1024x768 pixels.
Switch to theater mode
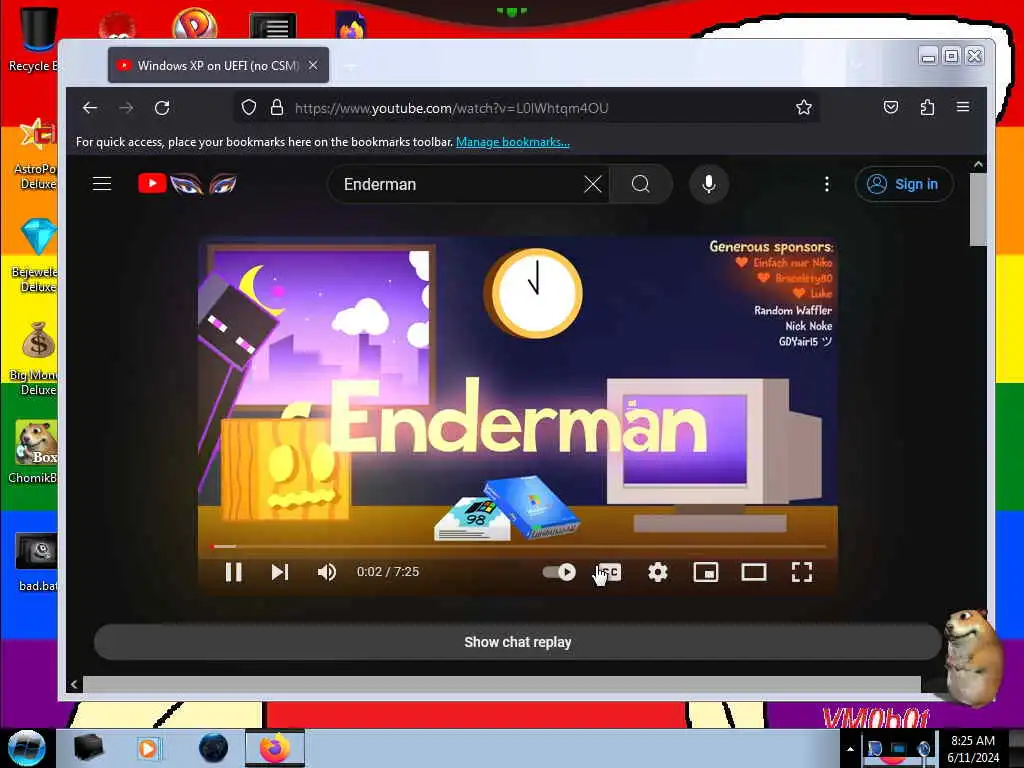(754, 572)
